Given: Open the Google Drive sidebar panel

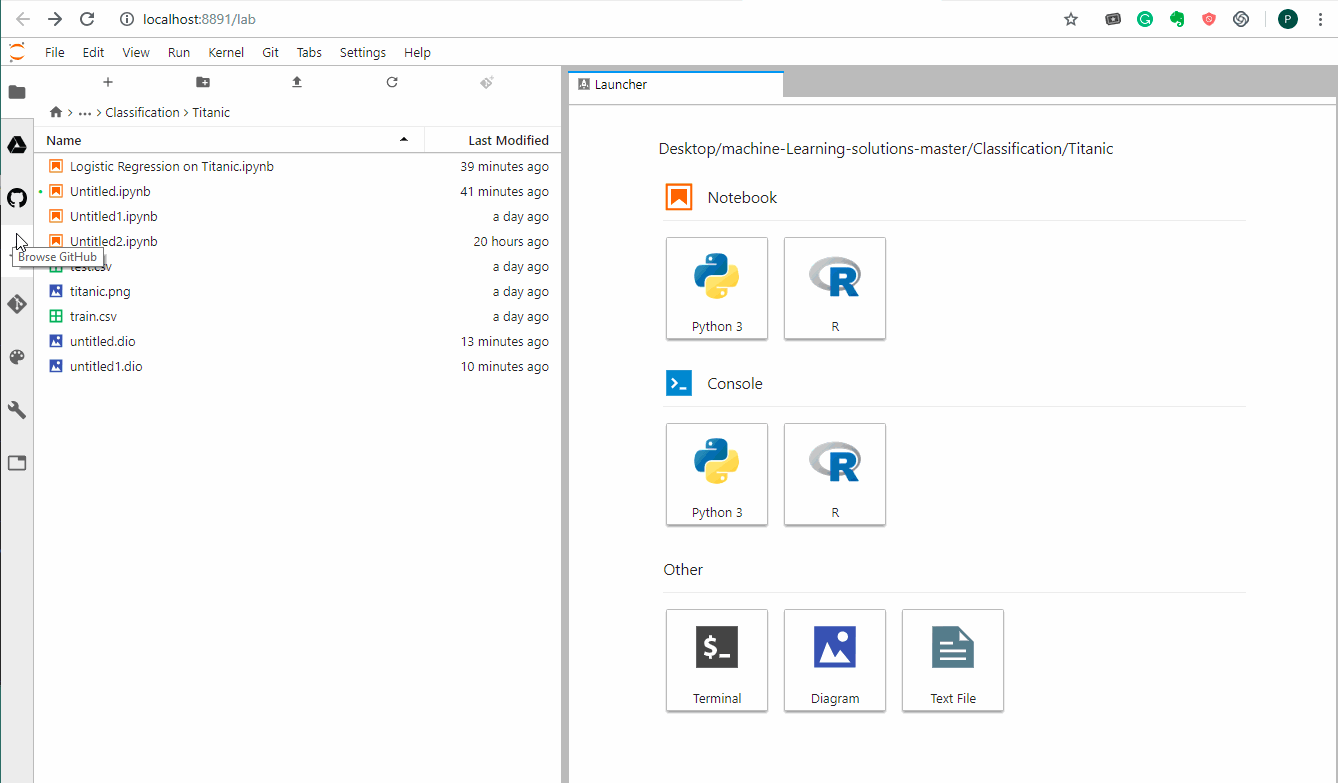Looking at the screenshot, I should click(17, 145).
